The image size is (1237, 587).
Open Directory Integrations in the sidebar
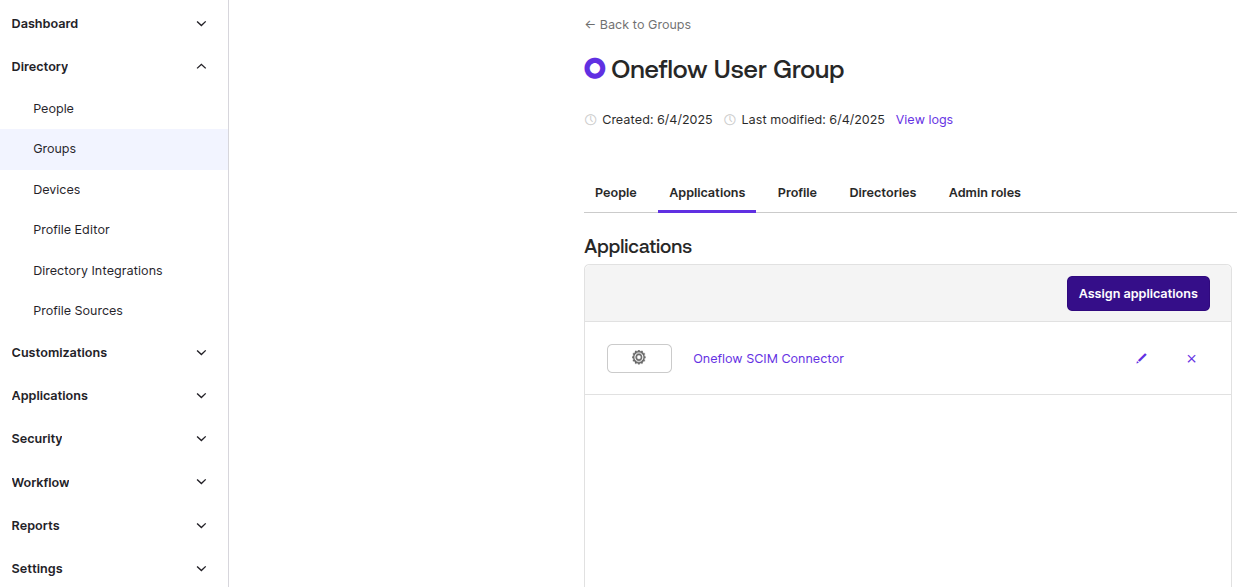tap(97, 271)
